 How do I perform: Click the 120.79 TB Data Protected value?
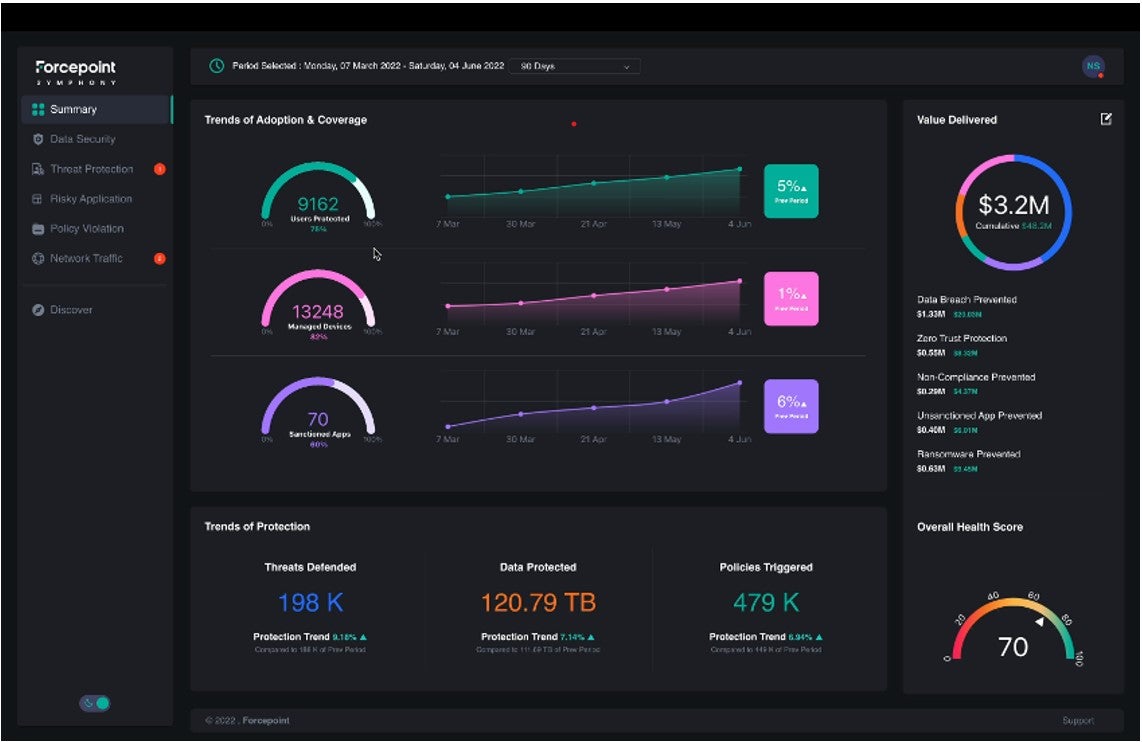coord(538,602)
